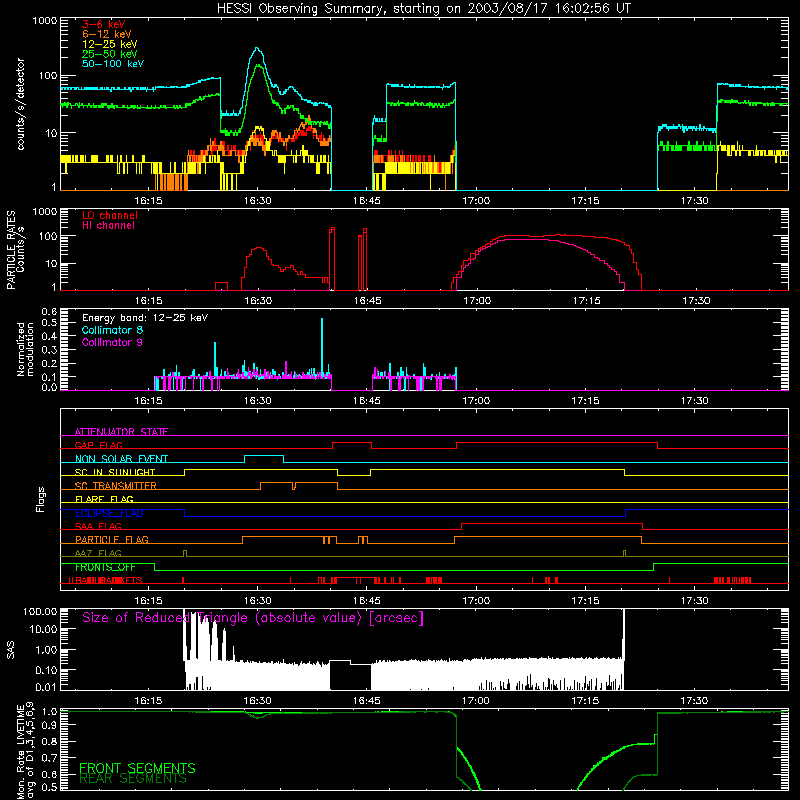Click the SAA FLAG label
Screen dimensions: 800x800
(98, 526)
